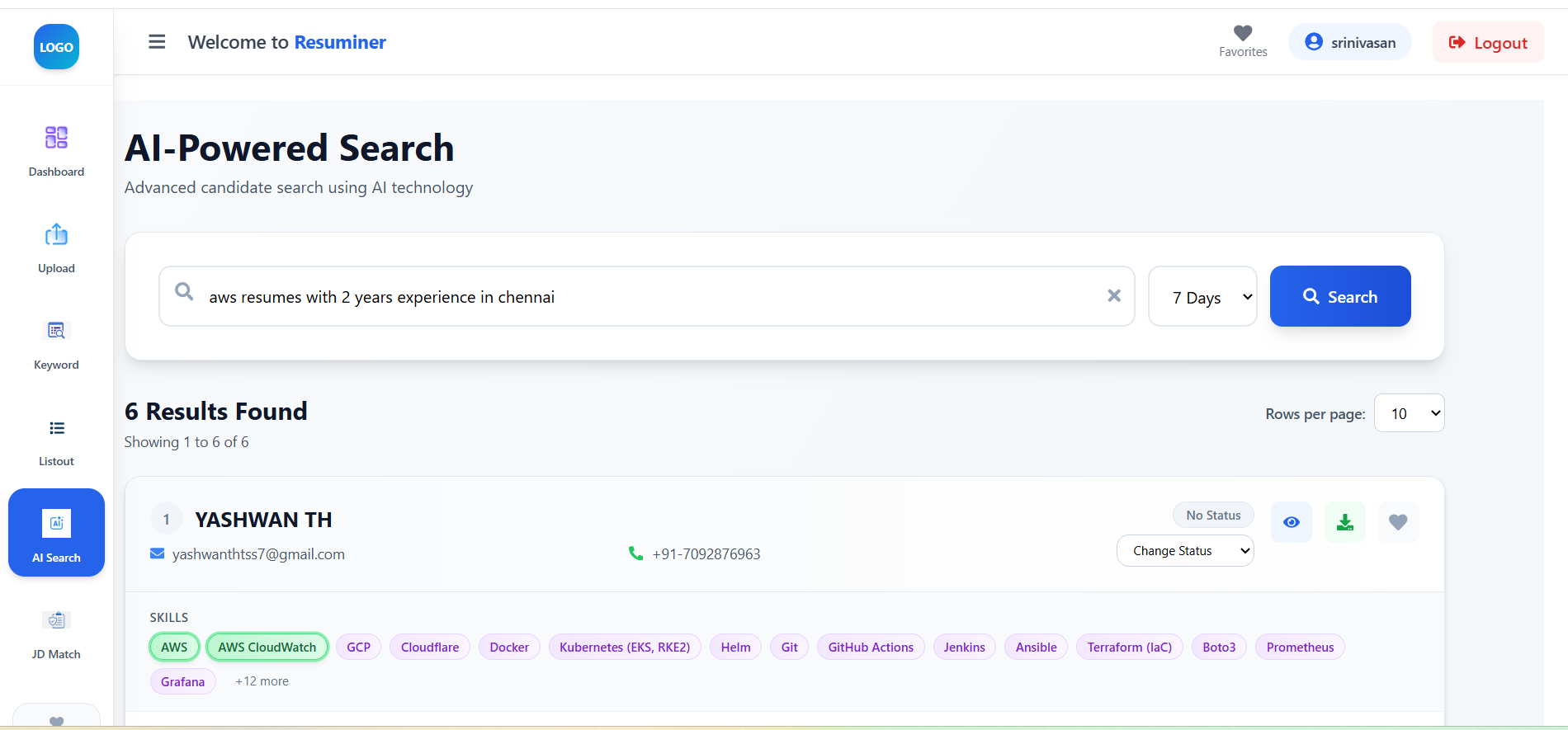
Task: Click the Terraform (IaC) skill tag
Action: (1130, 648)
